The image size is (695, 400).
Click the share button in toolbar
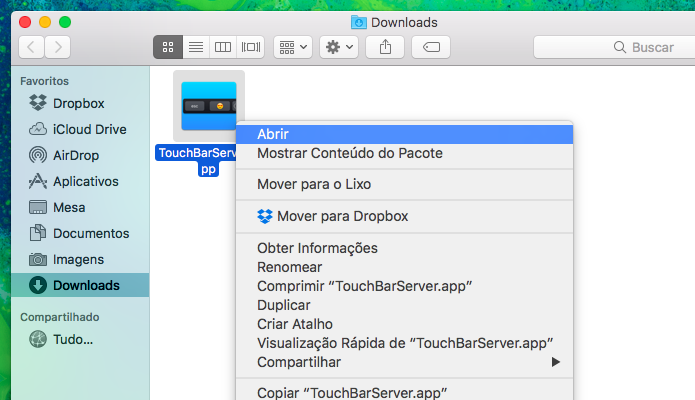coord(385,47)
